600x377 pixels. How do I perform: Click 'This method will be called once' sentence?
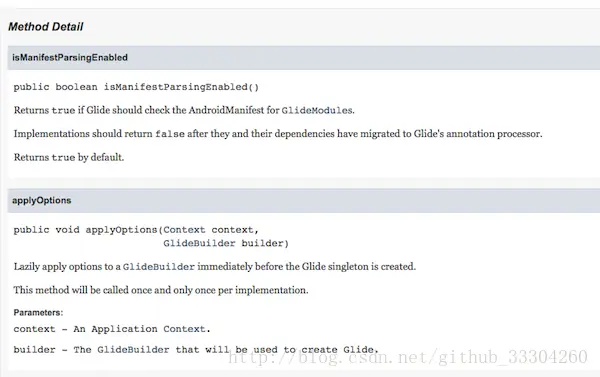pyautogui.click(x=161, y=290)
